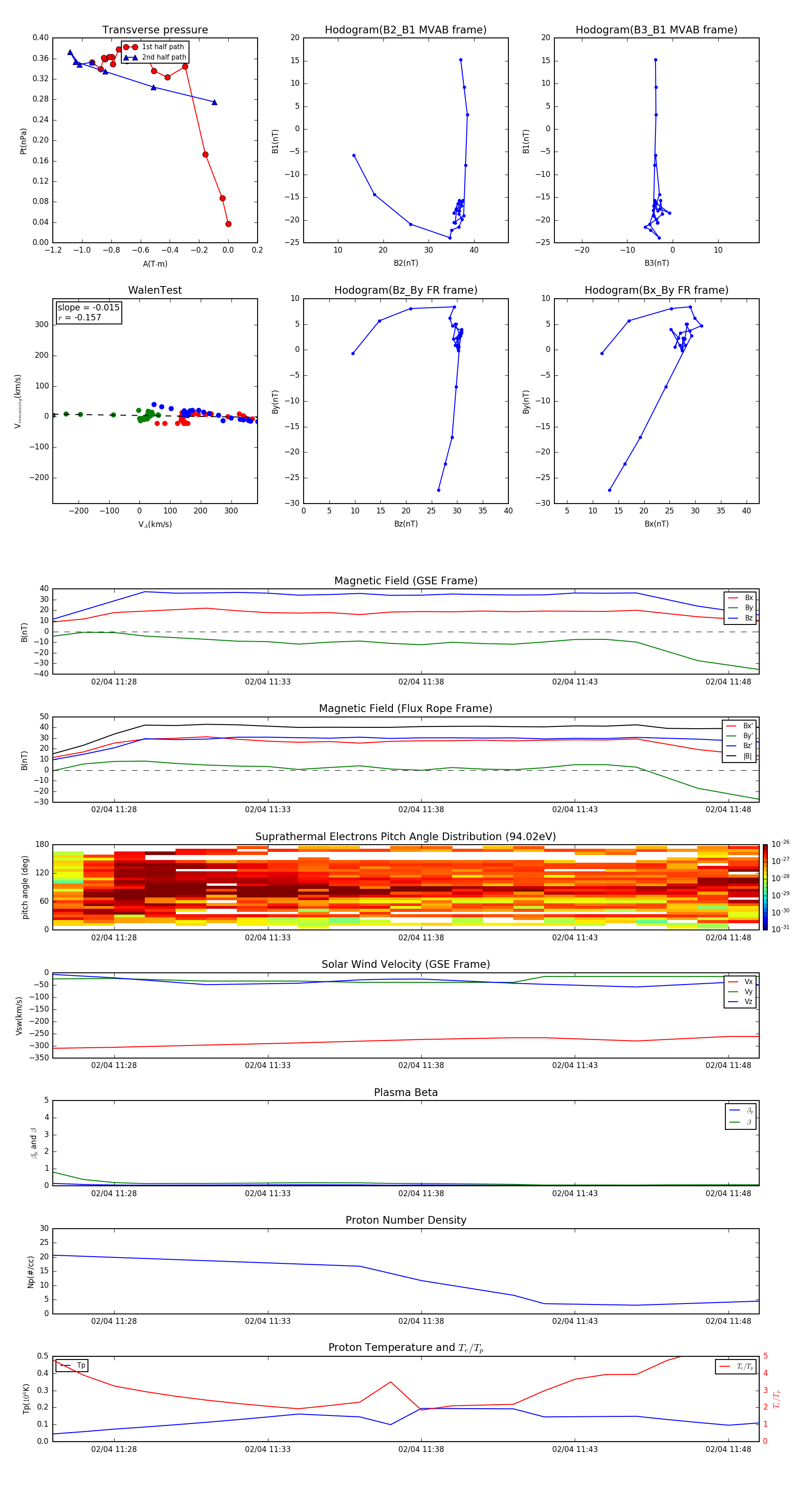This screenshot has height=1489, width=812.
Task: Click 'Magnetic Field (Flux Rope Frame)' title
Action: [x=406, y=709]
